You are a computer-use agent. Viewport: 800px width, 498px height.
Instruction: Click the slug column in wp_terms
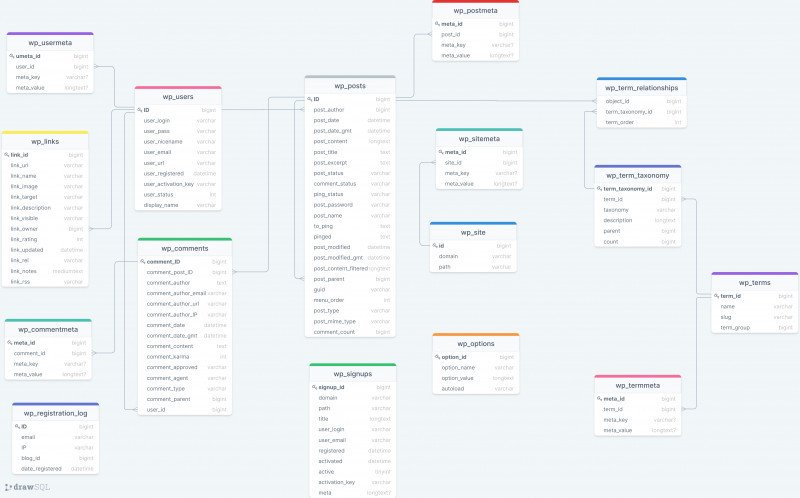[755, 317]
